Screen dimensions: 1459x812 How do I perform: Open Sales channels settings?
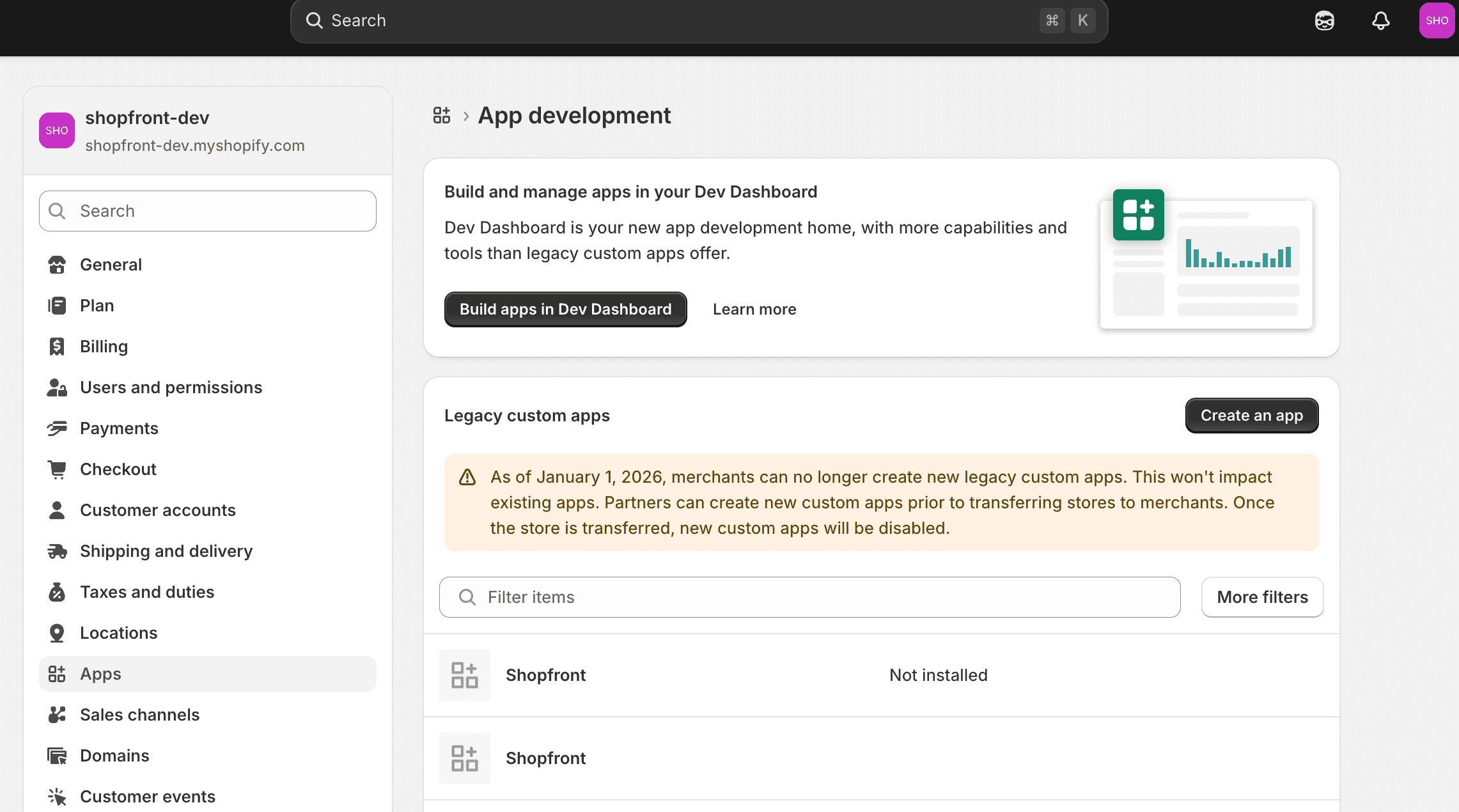point(208,715)
